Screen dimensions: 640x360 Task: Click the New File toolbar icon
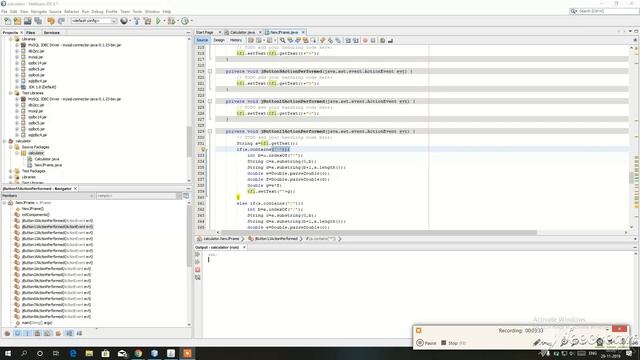[7, 21]
